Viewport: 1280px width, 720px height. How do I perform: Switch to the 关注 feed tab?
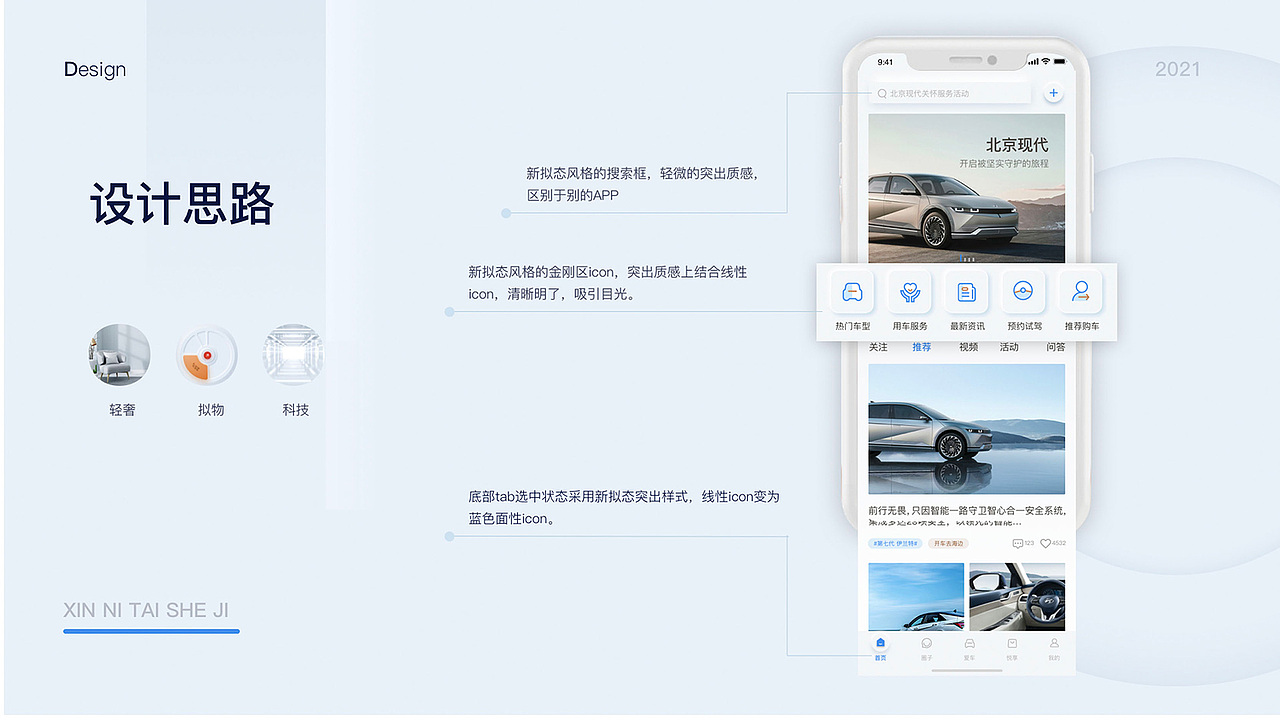(878, 347)
